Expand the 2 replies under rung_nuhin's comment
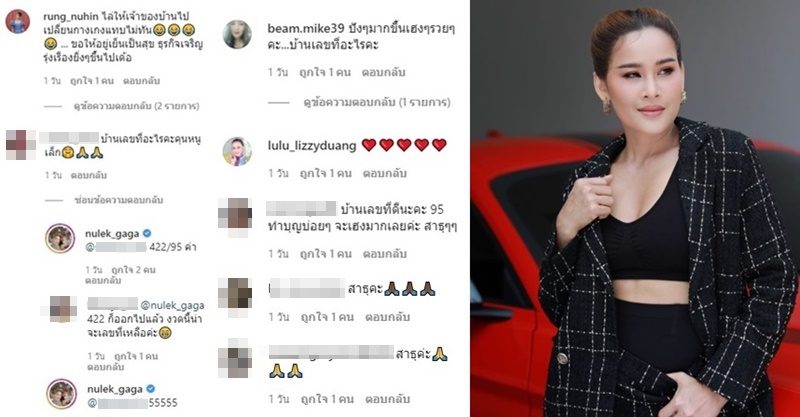Viewport: 800px width, 417px height. (x=136, y=106)
